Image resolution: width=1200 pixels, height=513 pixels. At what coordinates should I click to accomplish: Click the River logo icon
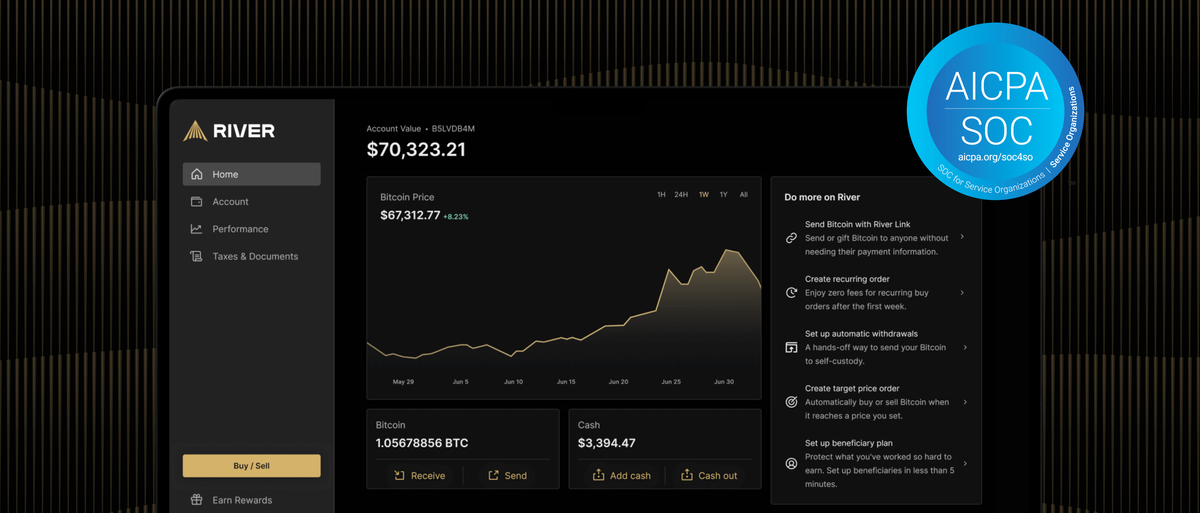tap(195, 131)
